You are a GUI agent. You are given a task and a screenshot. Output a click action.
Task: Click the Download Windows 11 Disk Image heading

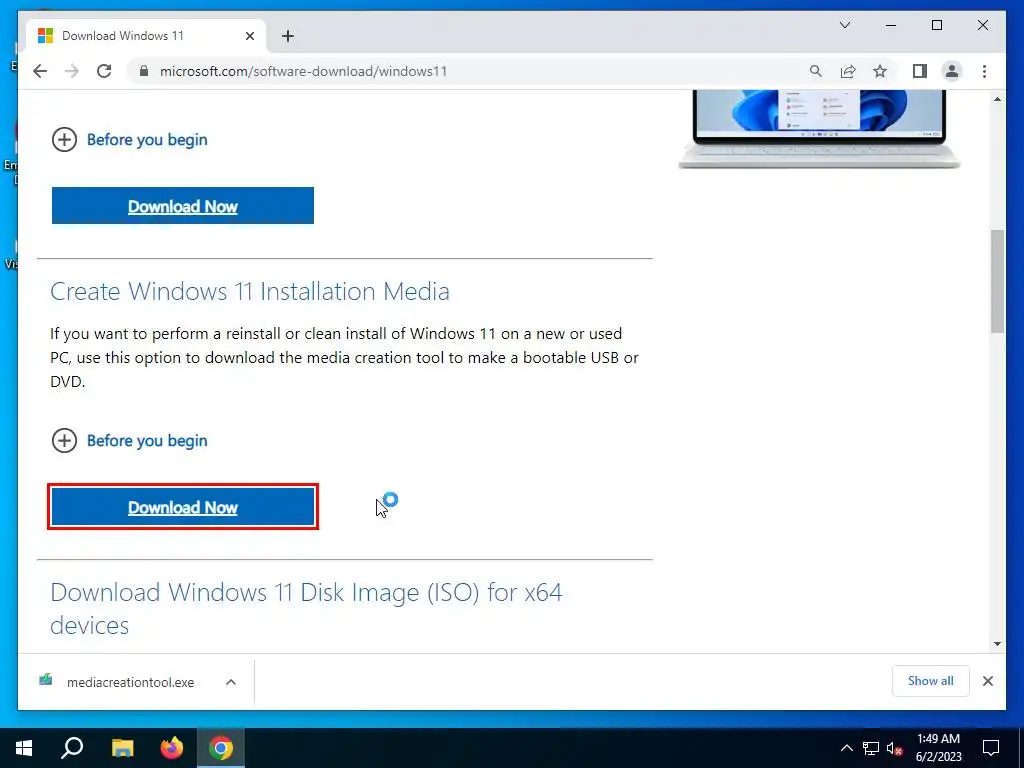point(306,609)
